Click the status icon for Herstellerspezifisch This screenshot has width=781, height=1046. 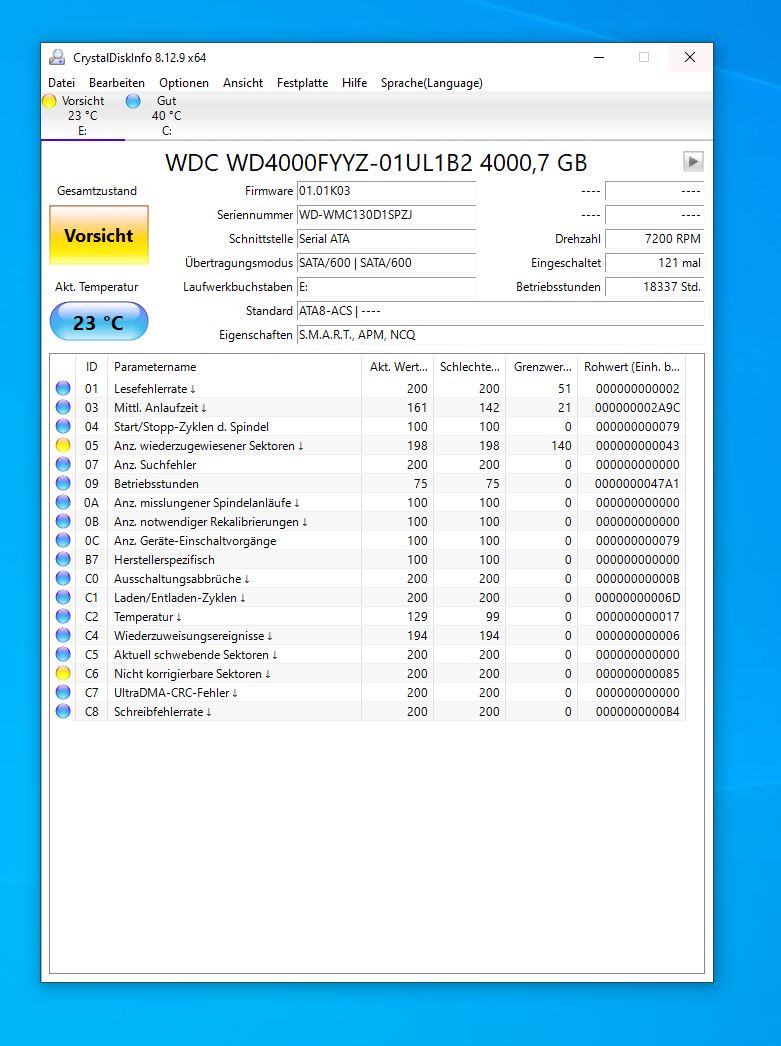pyautogui.click(x=63, y=559)
